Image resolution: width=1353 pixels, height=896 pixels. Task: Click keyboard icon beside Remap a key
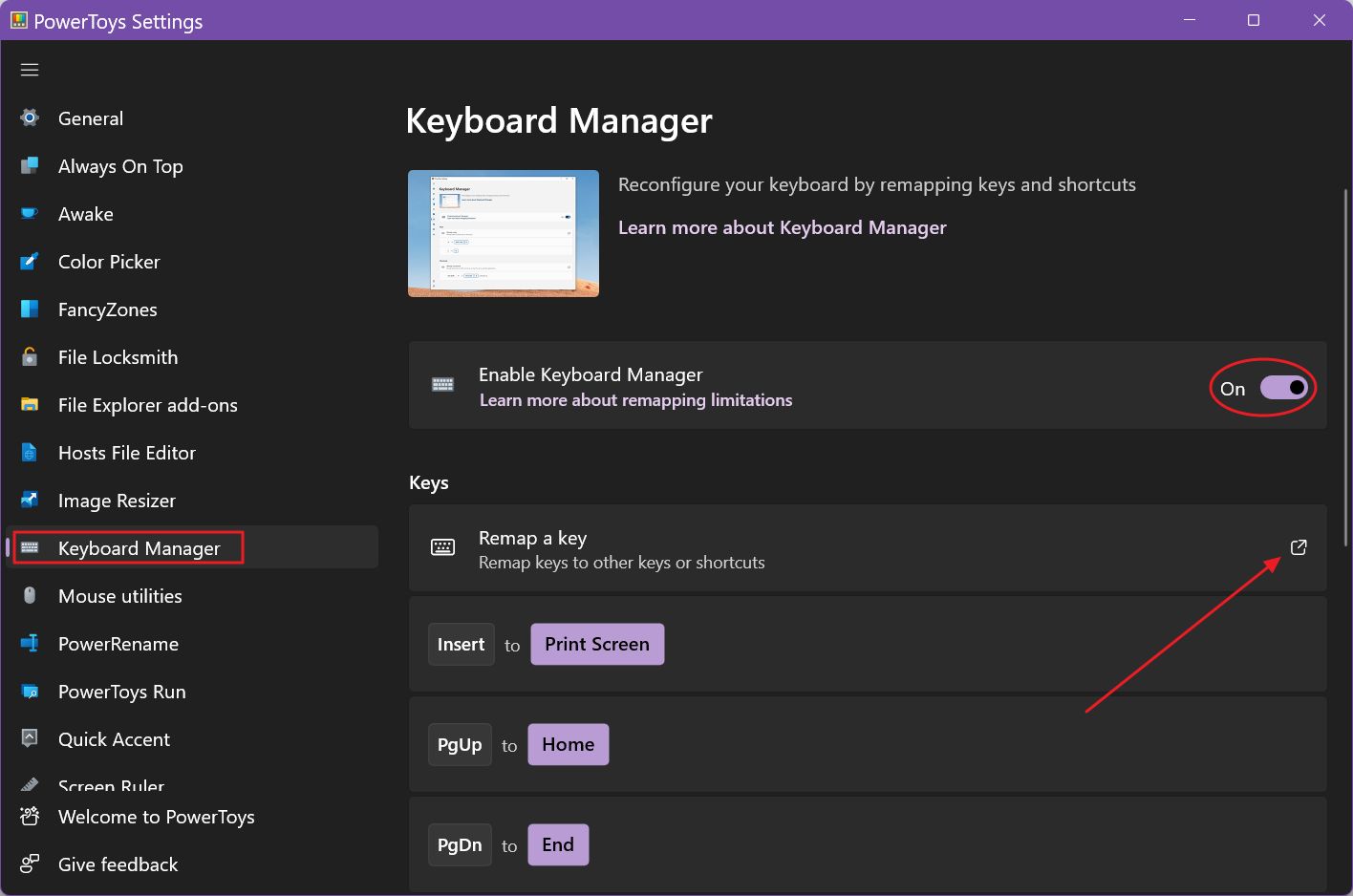[442, 547]
